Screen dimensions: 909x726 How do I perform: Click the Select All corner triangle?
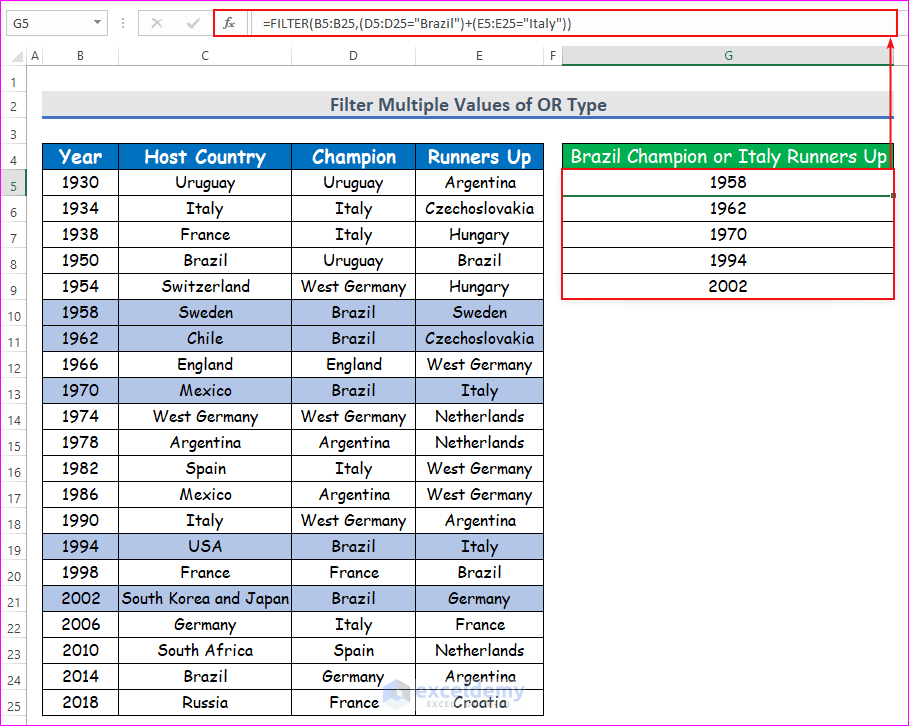tap(17, 56)
